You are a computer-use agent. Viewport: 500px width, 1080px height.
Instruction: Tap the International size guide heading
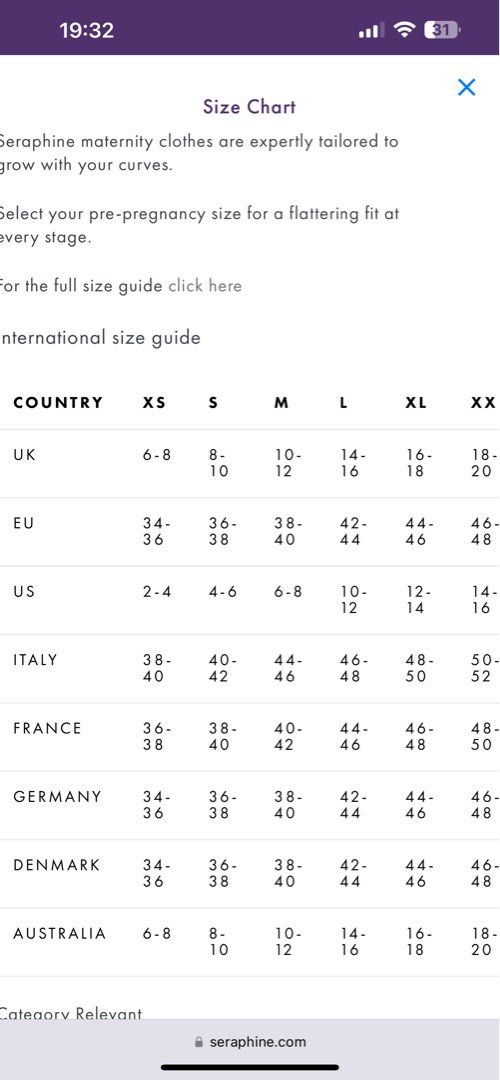(101, 338)
